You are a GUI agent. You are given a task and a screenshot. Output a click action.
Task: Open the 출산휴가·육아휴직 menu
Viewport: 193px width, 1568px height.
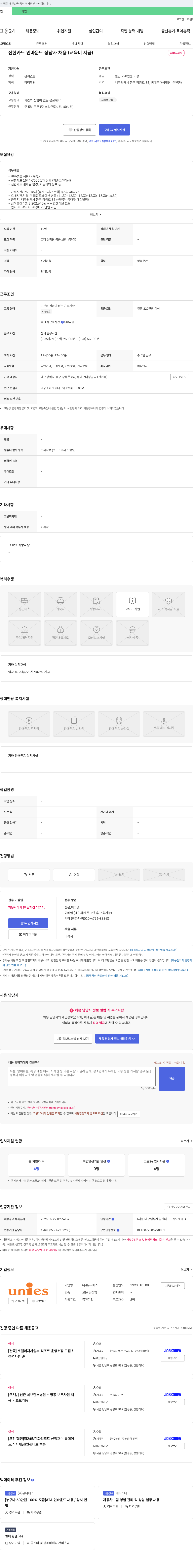175,31
